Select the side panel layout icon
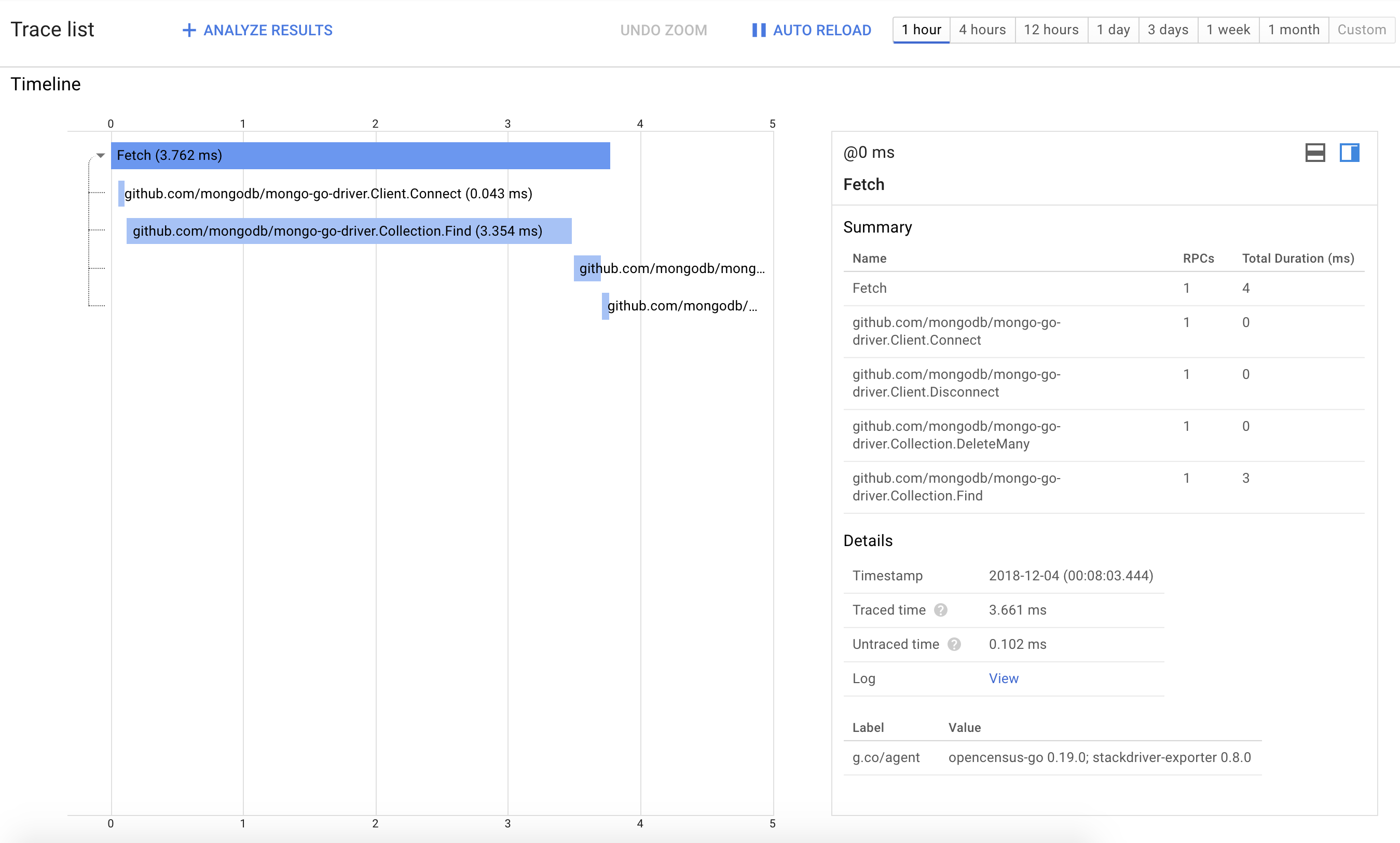 pos(1349,153)
